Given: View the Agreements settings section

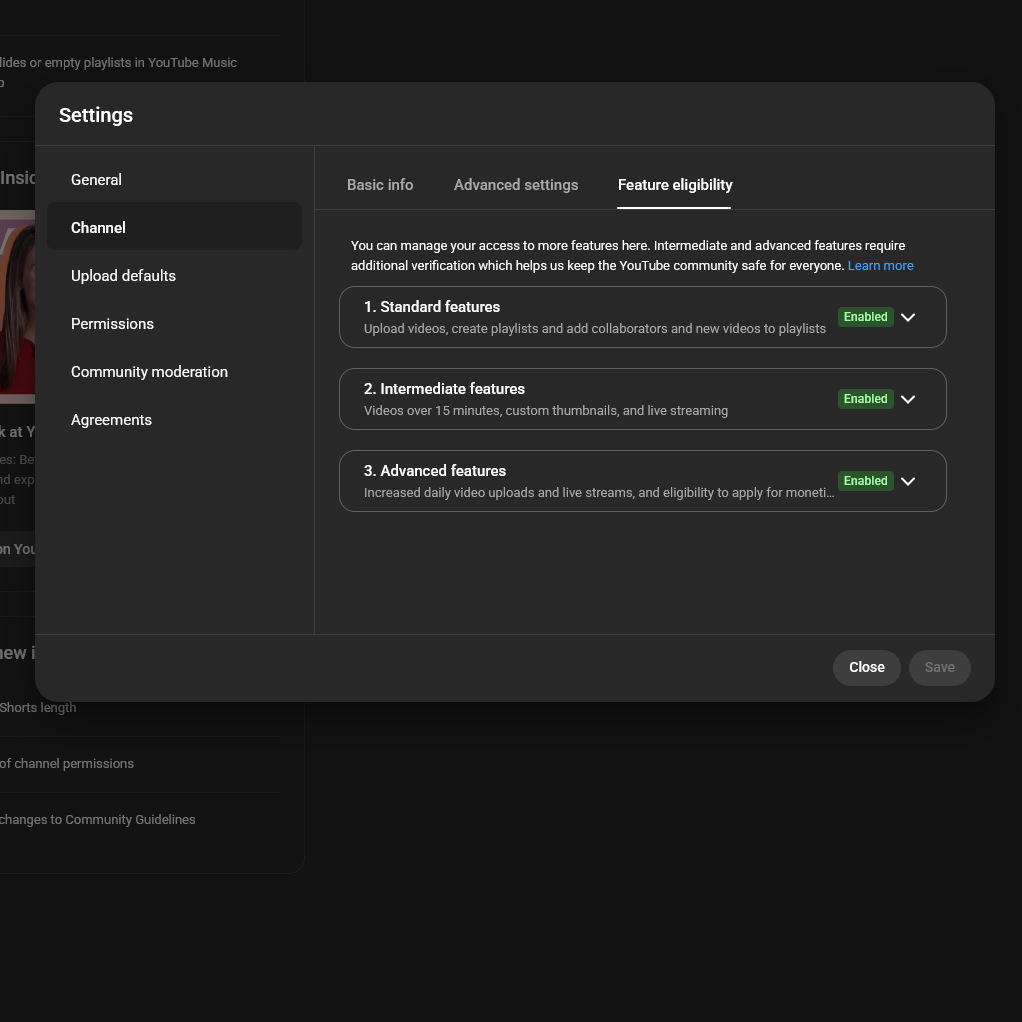Looking at the screenshot, I should (x=111, y=420).
